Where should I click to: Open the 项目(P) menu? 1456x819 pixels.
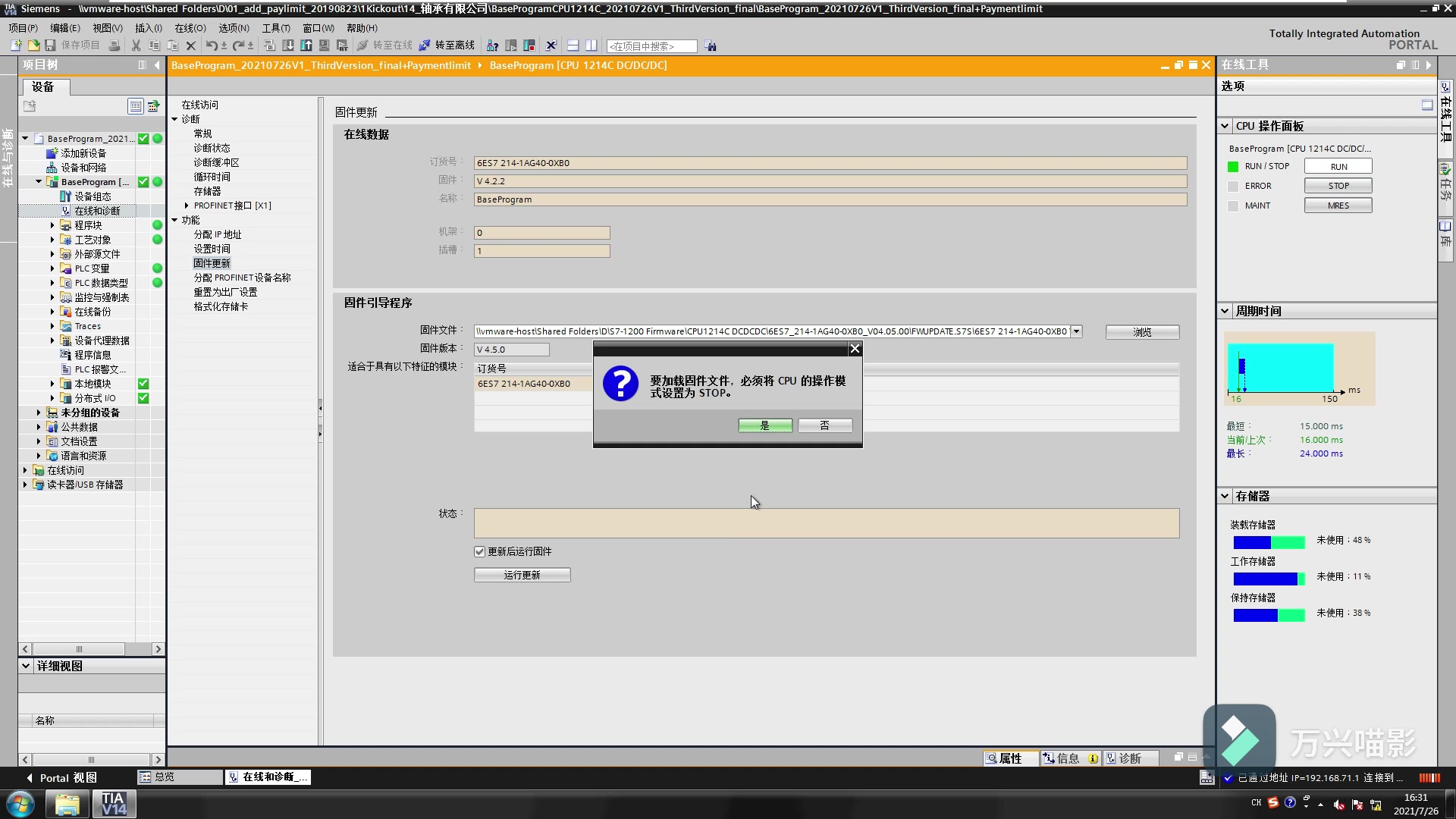tap(23, 28)
